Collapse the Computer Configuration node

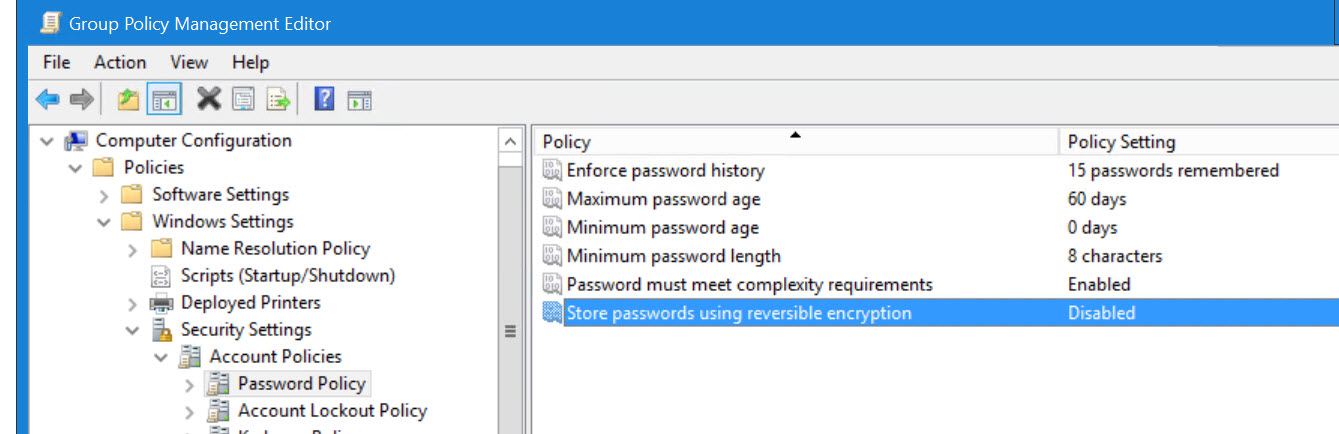pyautogui.click(x=47, y=141)
